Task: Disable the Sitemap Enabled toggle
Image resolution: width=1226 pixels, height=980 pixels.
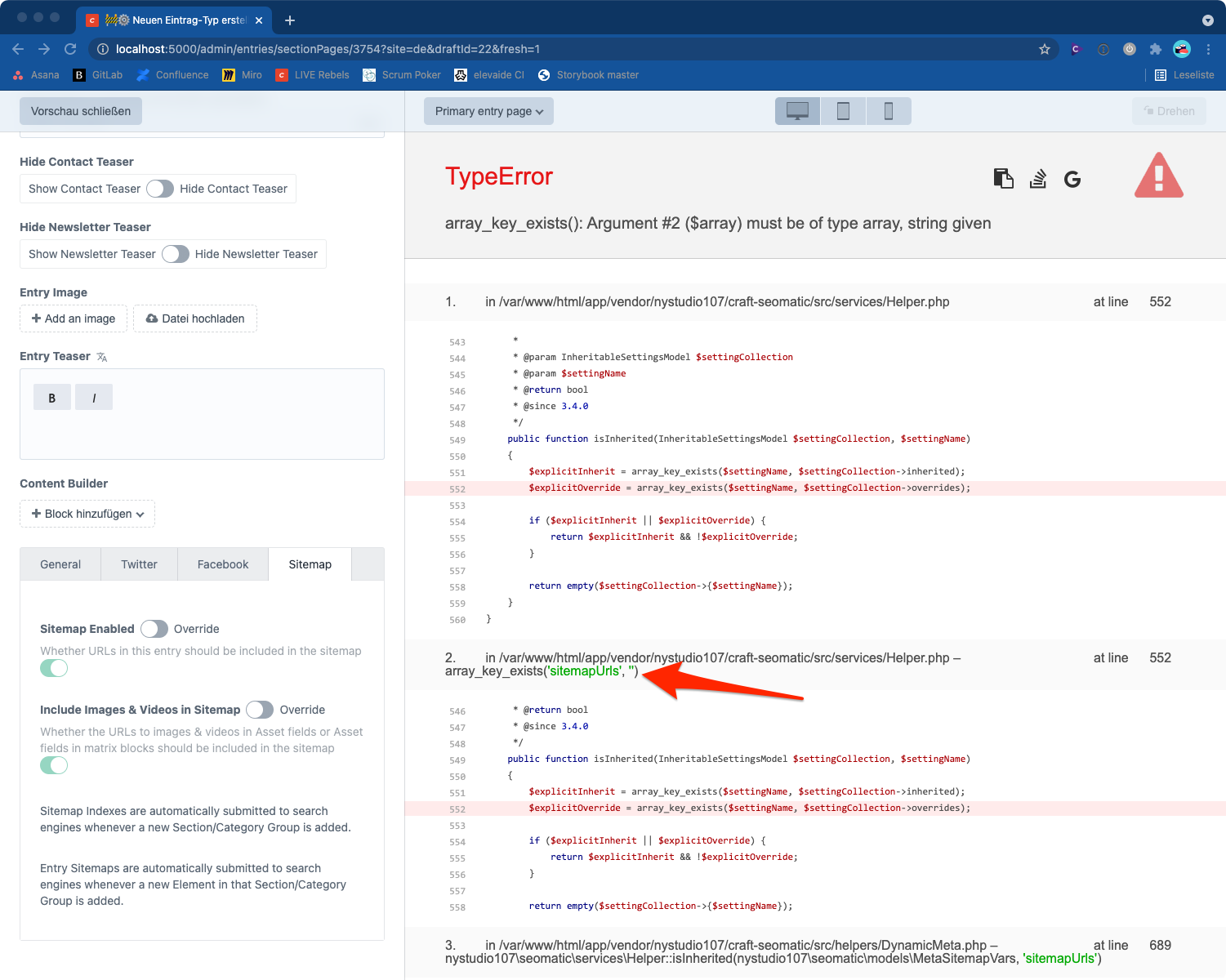Action: click(x=53, y=668)
